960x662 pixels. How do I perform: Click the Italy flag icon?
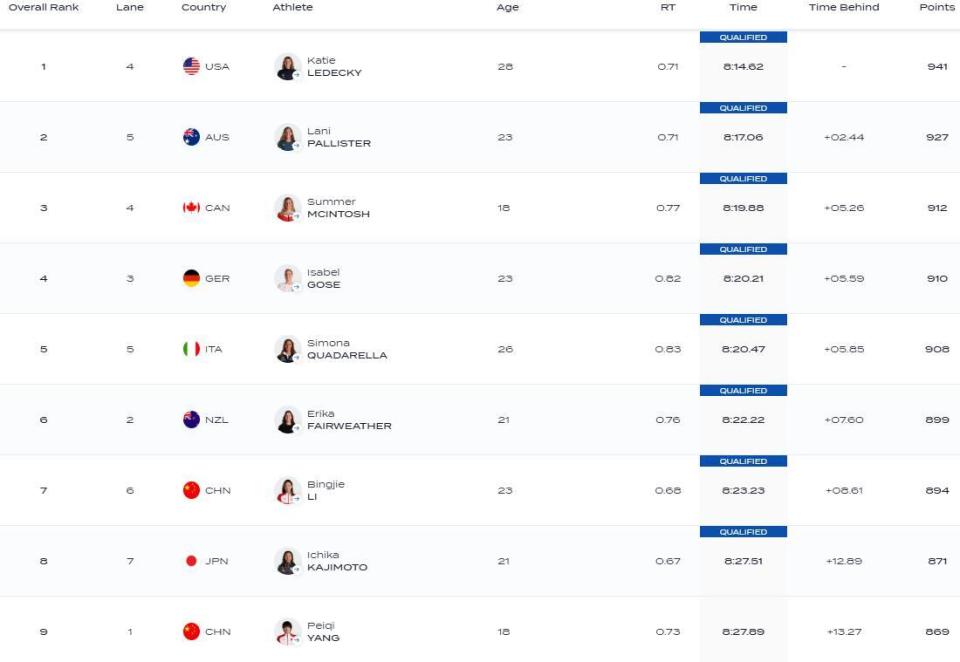191,349
